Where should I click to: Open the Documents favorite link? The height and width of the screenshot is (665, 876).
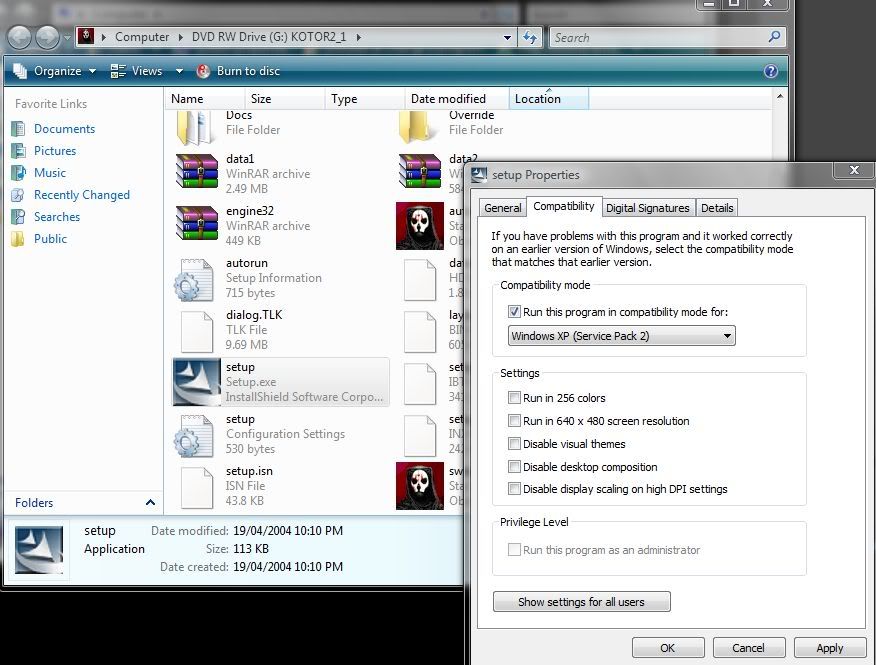[x=64, y=129]
